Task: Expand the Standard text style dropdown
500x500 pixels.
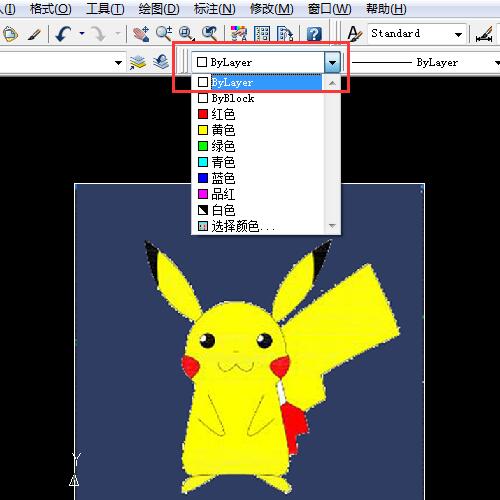Action: tap(458, 34)
